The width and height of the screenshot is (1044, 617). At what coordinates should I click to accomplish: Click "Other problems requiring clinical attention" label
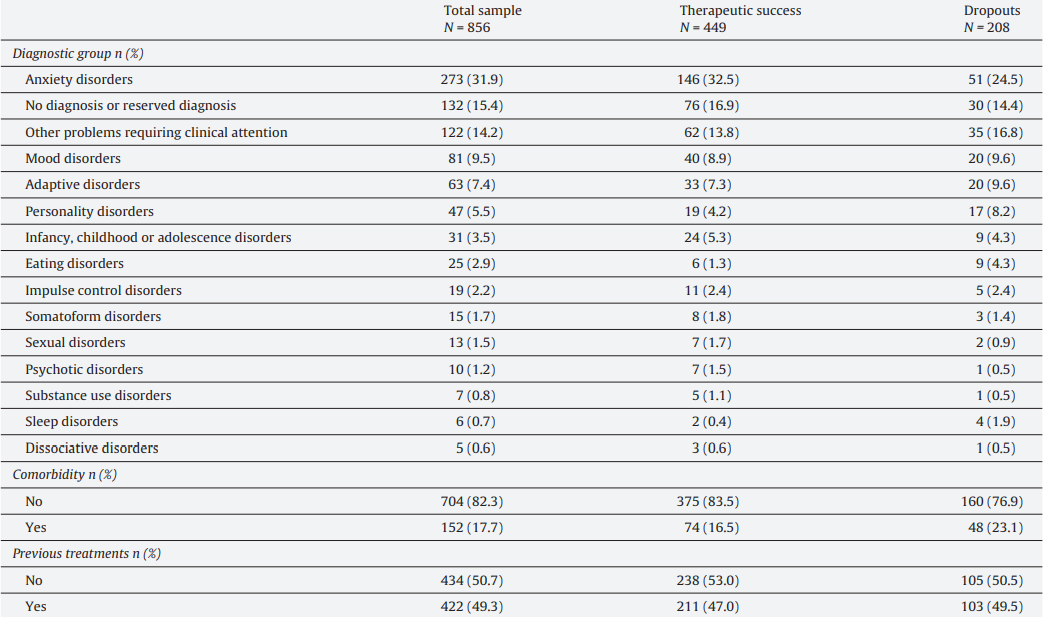(x=156, y=132)
